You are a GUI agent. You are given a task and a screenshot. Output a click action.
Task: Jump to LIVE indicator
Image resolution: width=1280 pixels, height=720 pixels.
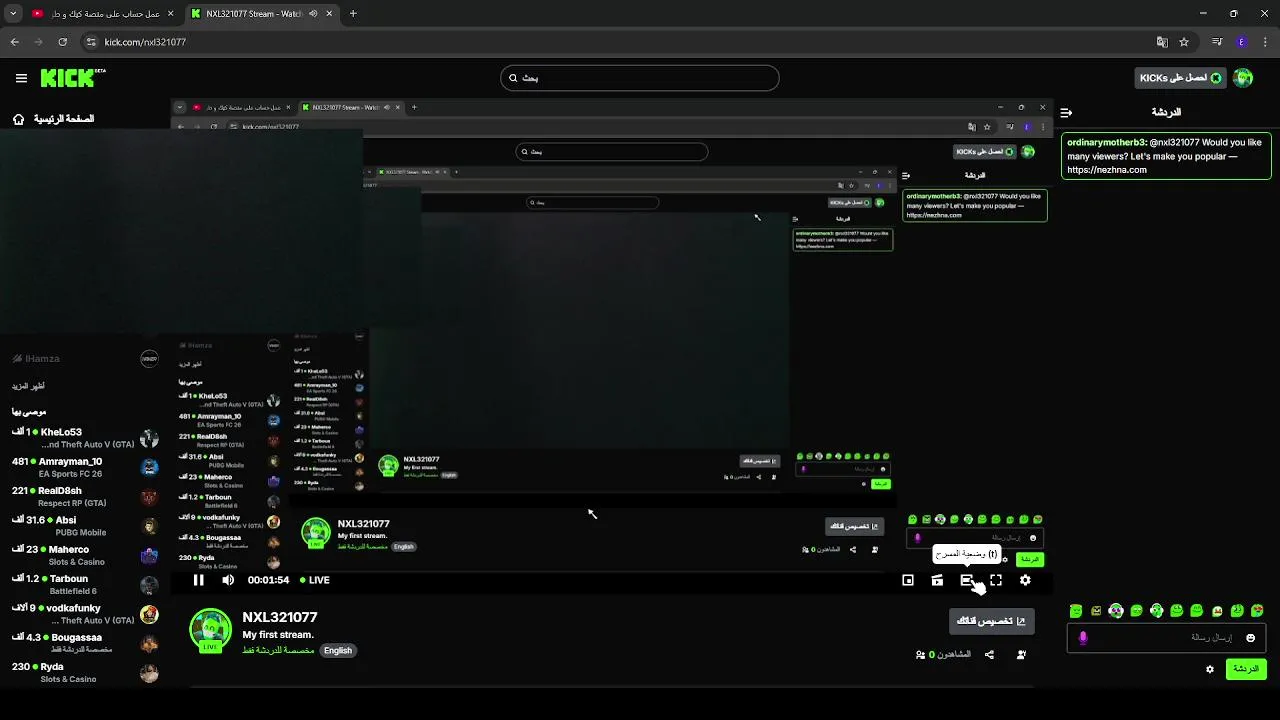314,580
